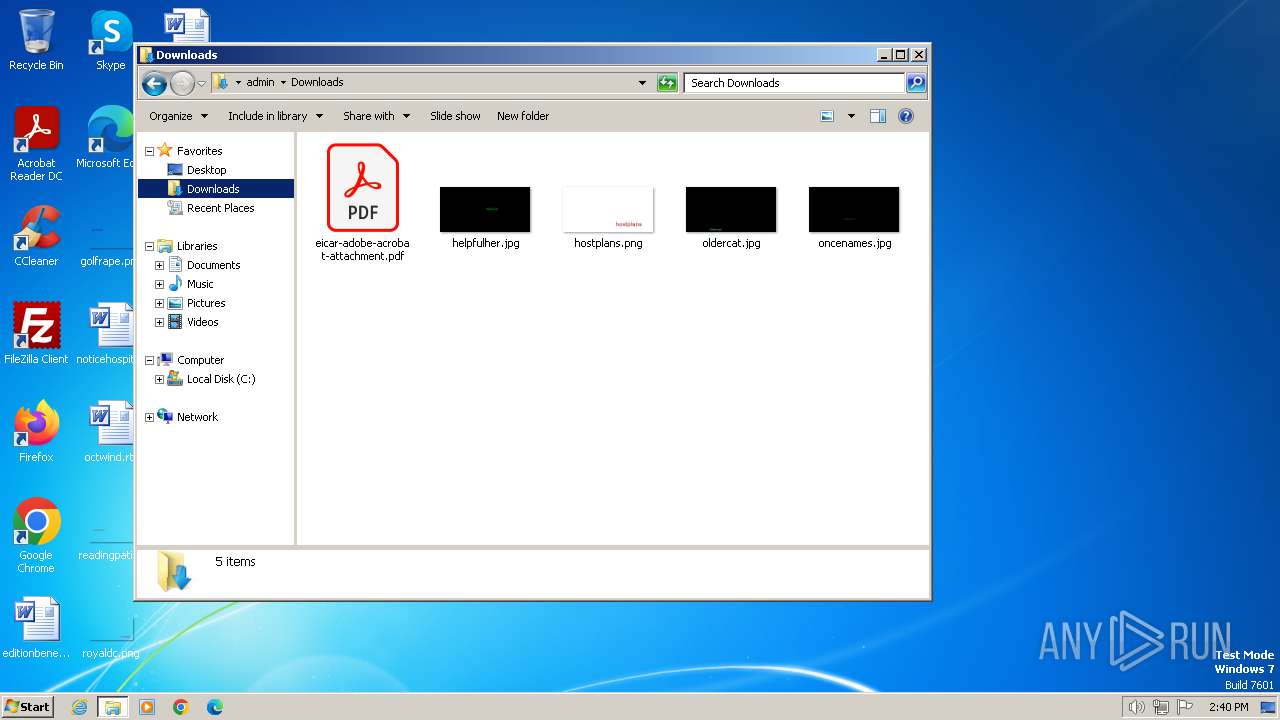Open Windows Media Player from taskbar

click(x=147, y=707)
